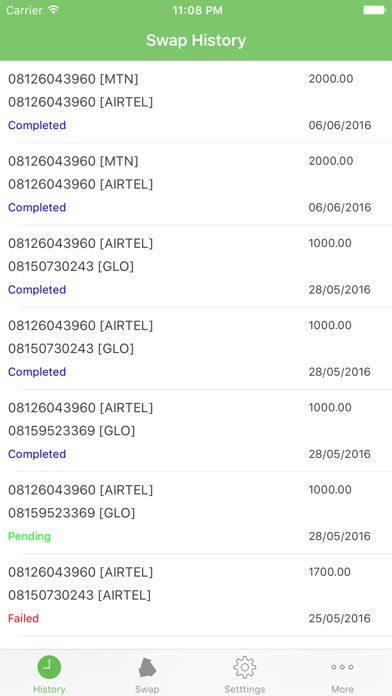Select the History tab label

49,689
